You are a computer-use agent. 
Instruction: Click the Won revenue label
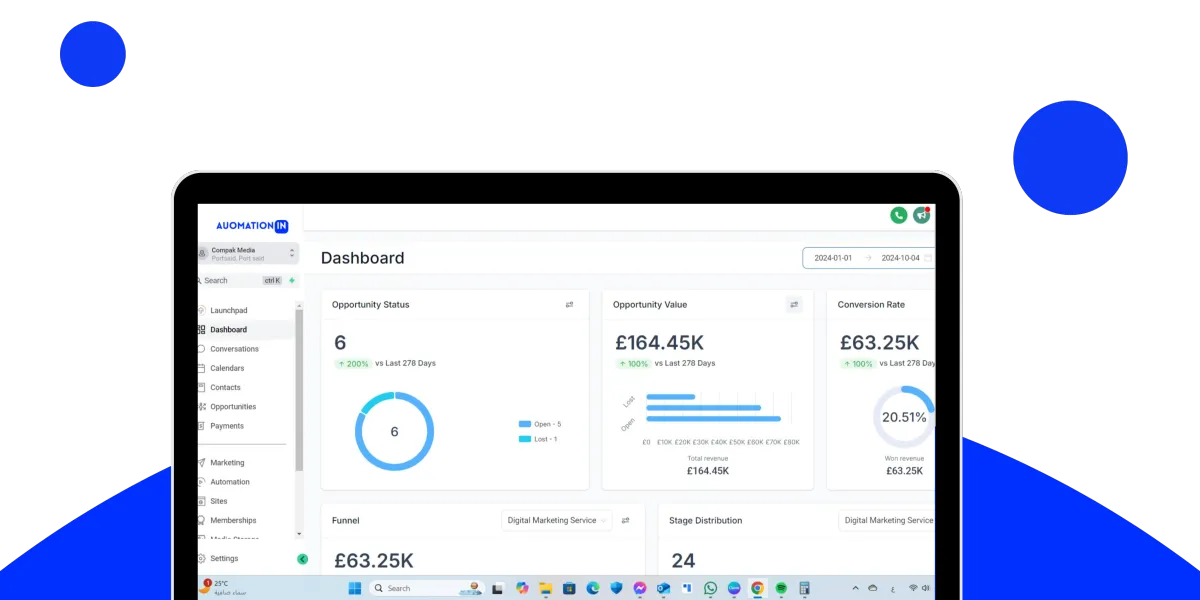click(x=904, y=458)
